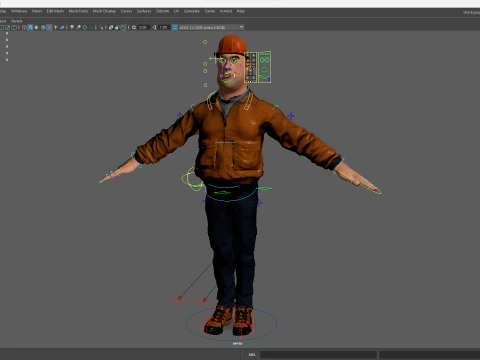Toggle the safe action overlay icon

(7, 27)
